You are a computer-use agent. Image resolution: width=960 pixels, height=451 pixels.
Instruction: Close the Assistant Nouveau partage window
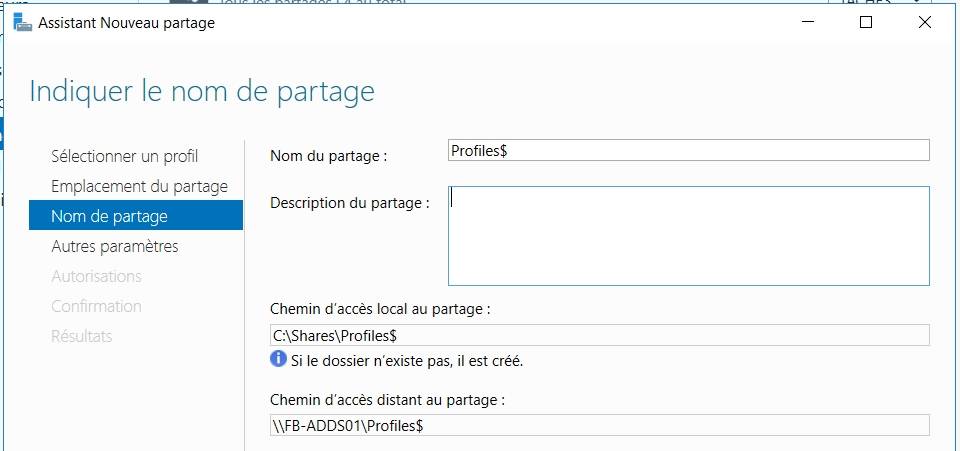click(924, 23)
